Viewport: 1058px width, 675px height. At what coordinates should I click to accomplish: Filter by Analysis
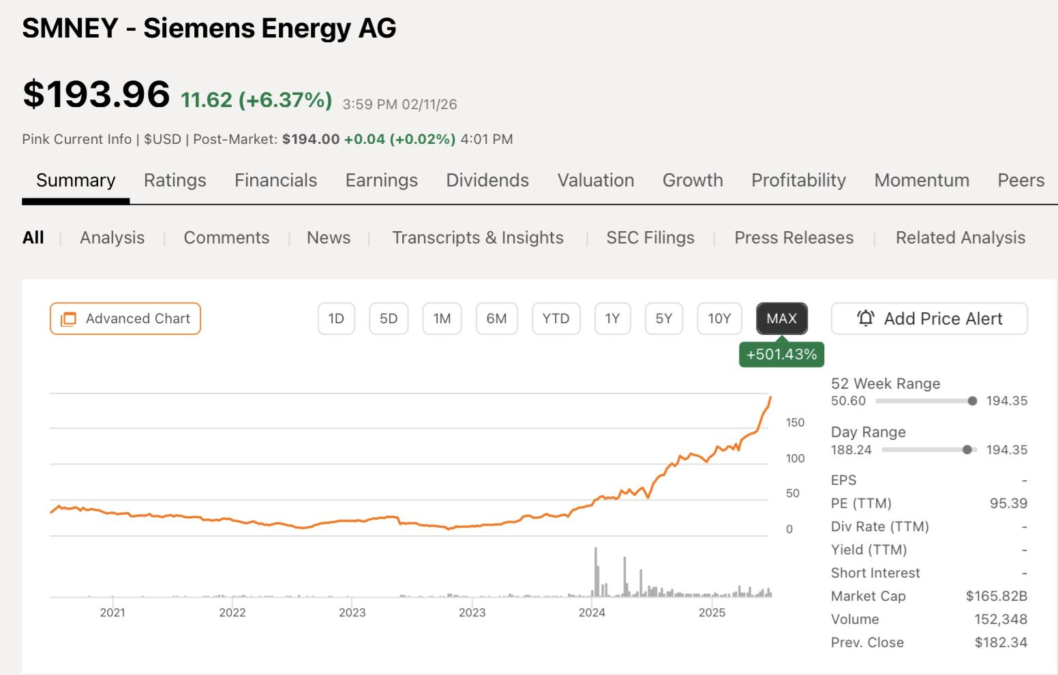[x=112, y=238]
